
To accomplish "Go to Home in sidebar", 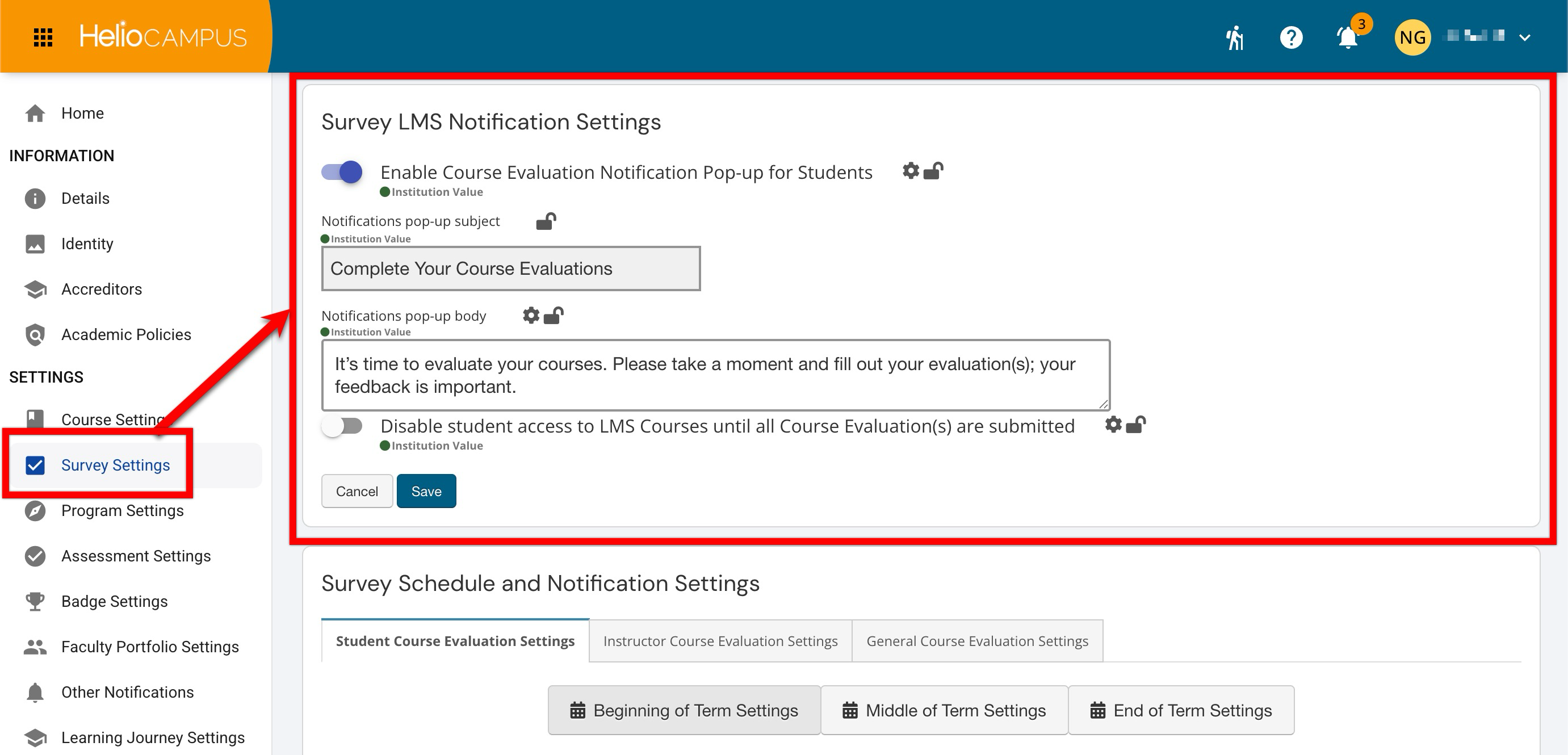I will pyautogui.click(x=135, y=114).
